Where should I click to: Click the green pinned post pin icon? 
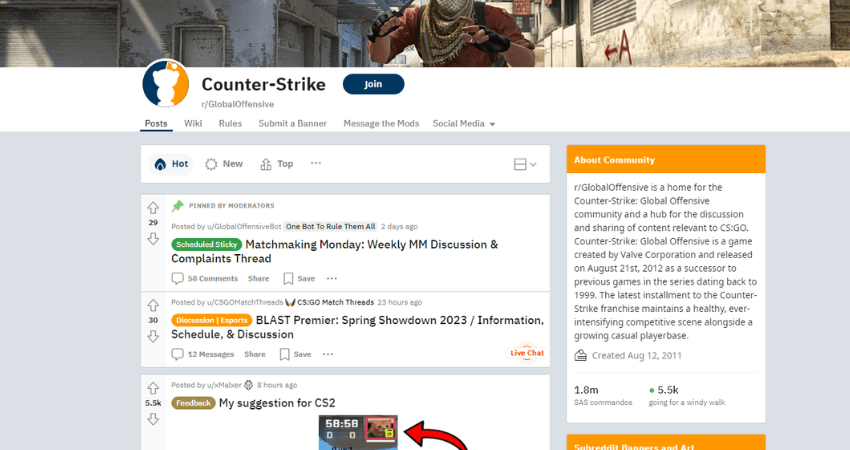tap(177, 205)
